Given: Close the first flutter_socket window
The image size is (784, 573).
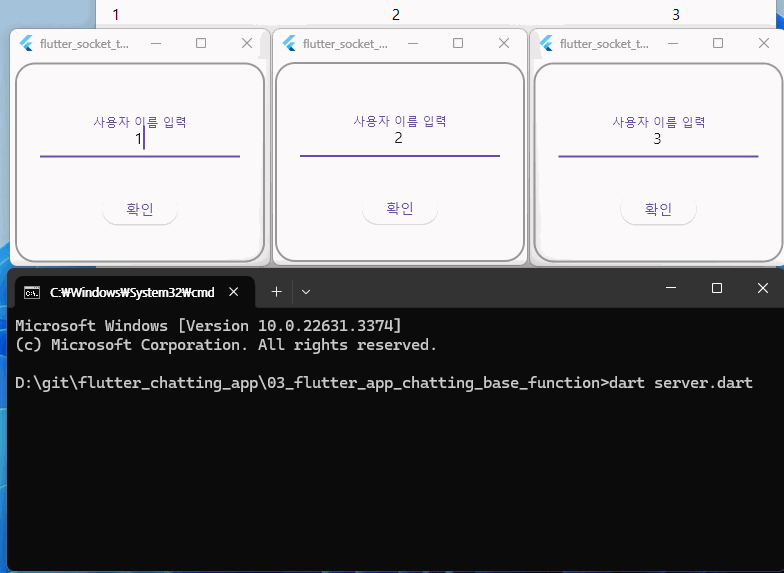Looking at the screenshot, I should point(247,44).
